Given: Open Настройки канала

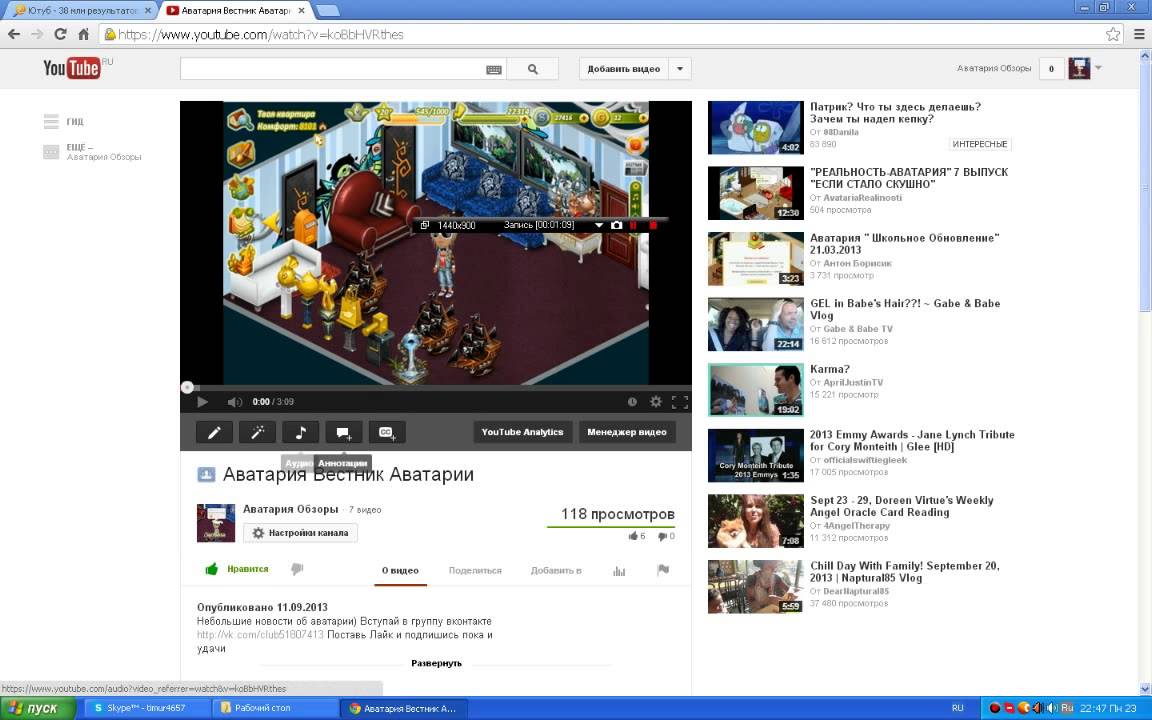Looking at the screenshot, I should 300,533.
